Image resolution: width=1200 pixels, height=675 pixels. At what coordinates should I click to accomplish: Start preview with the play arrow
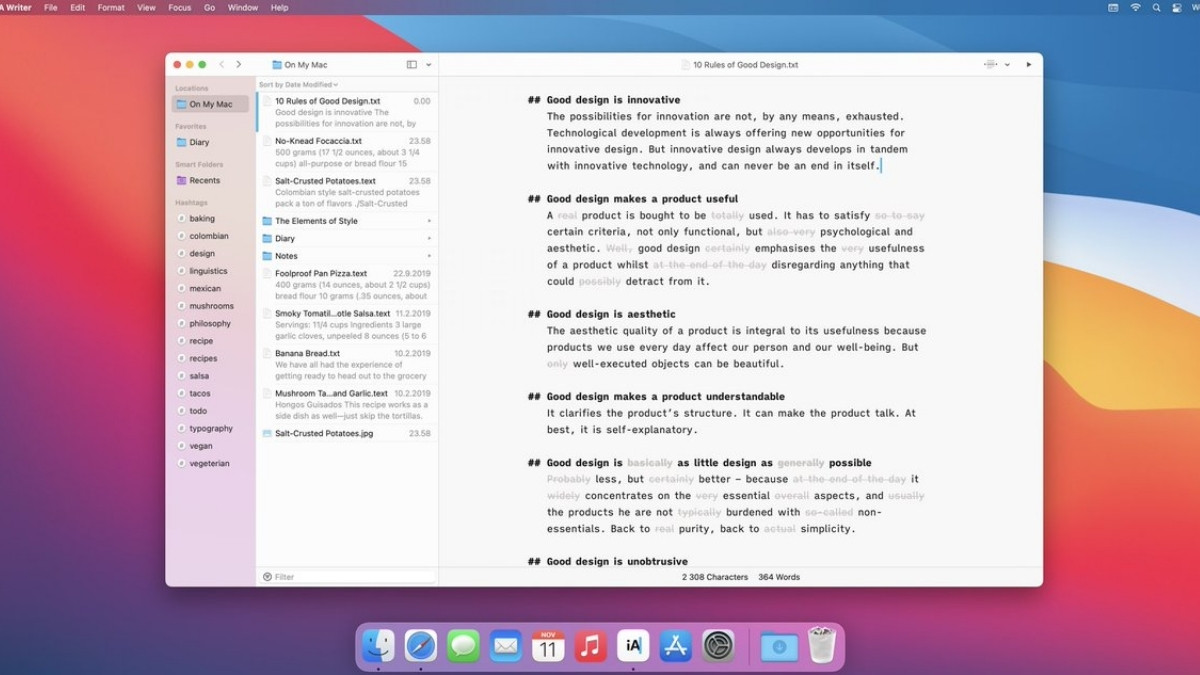(x=1029, y=64)
